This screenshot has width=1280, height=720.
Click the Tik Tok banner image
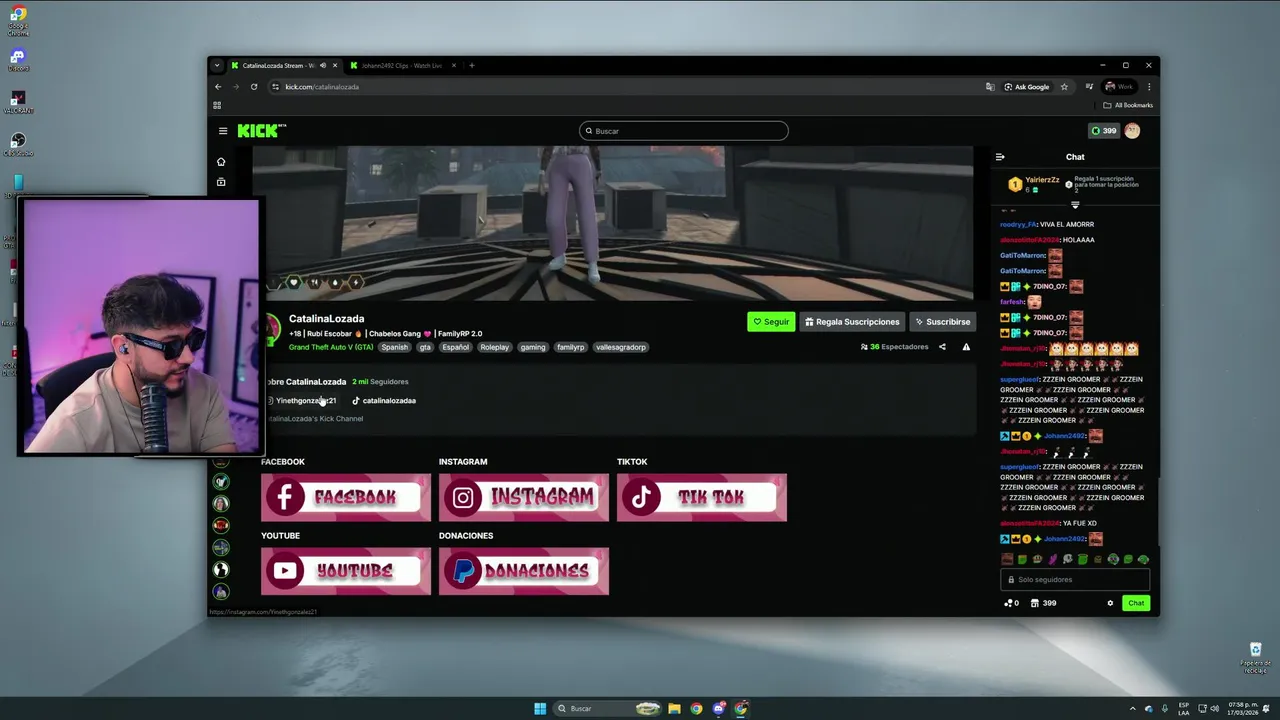[x=702, y=498]
